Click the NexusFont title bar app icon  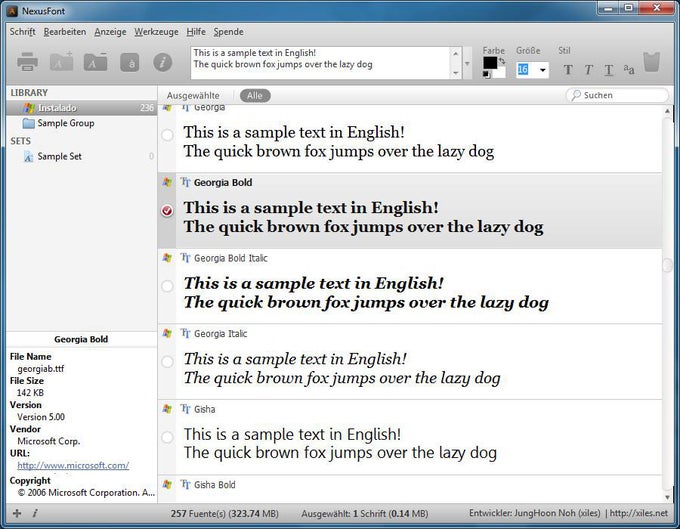(x=12, y=11)
